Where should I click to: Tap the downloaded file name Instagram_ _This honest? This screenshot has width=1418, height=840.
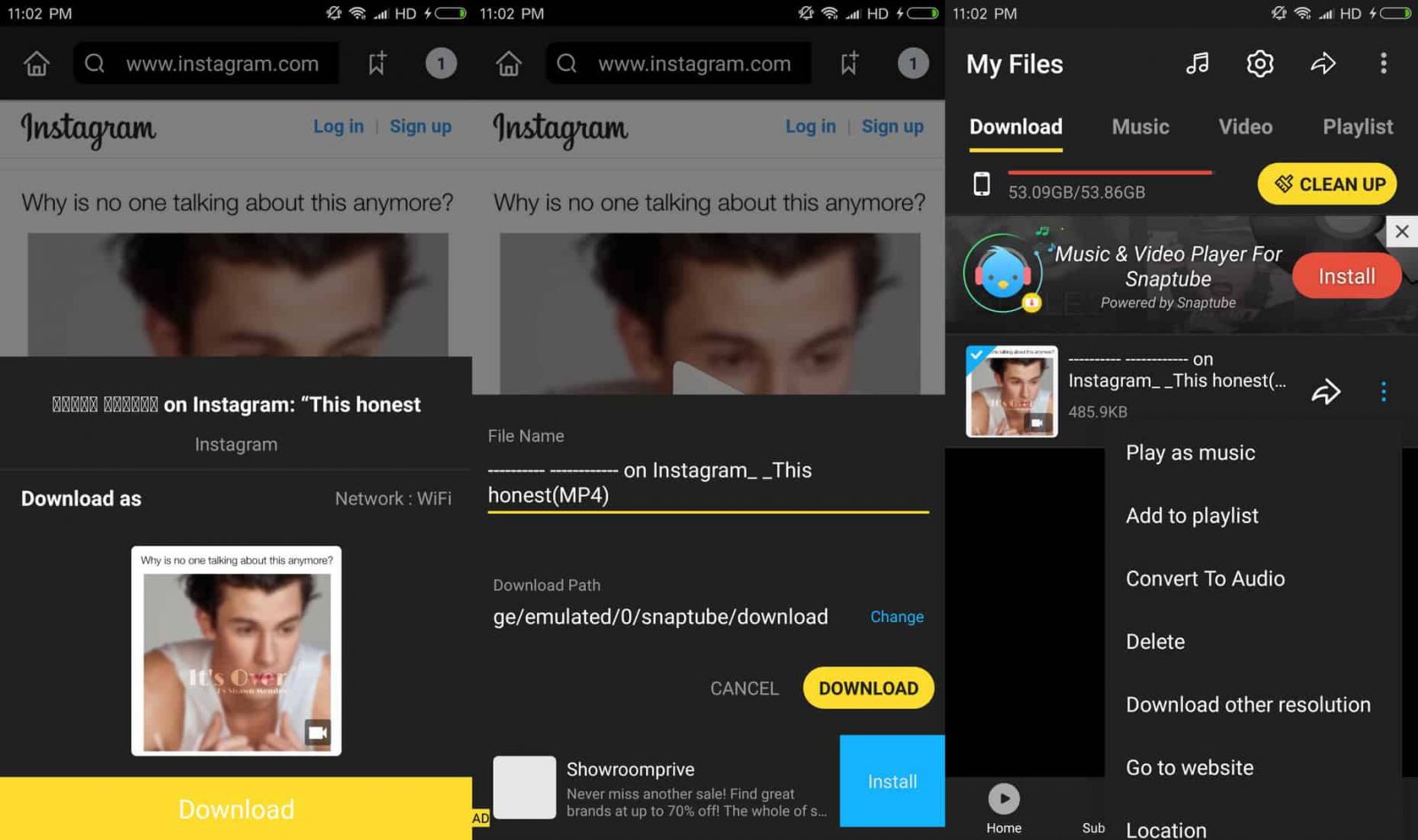tap(1177, 370)
